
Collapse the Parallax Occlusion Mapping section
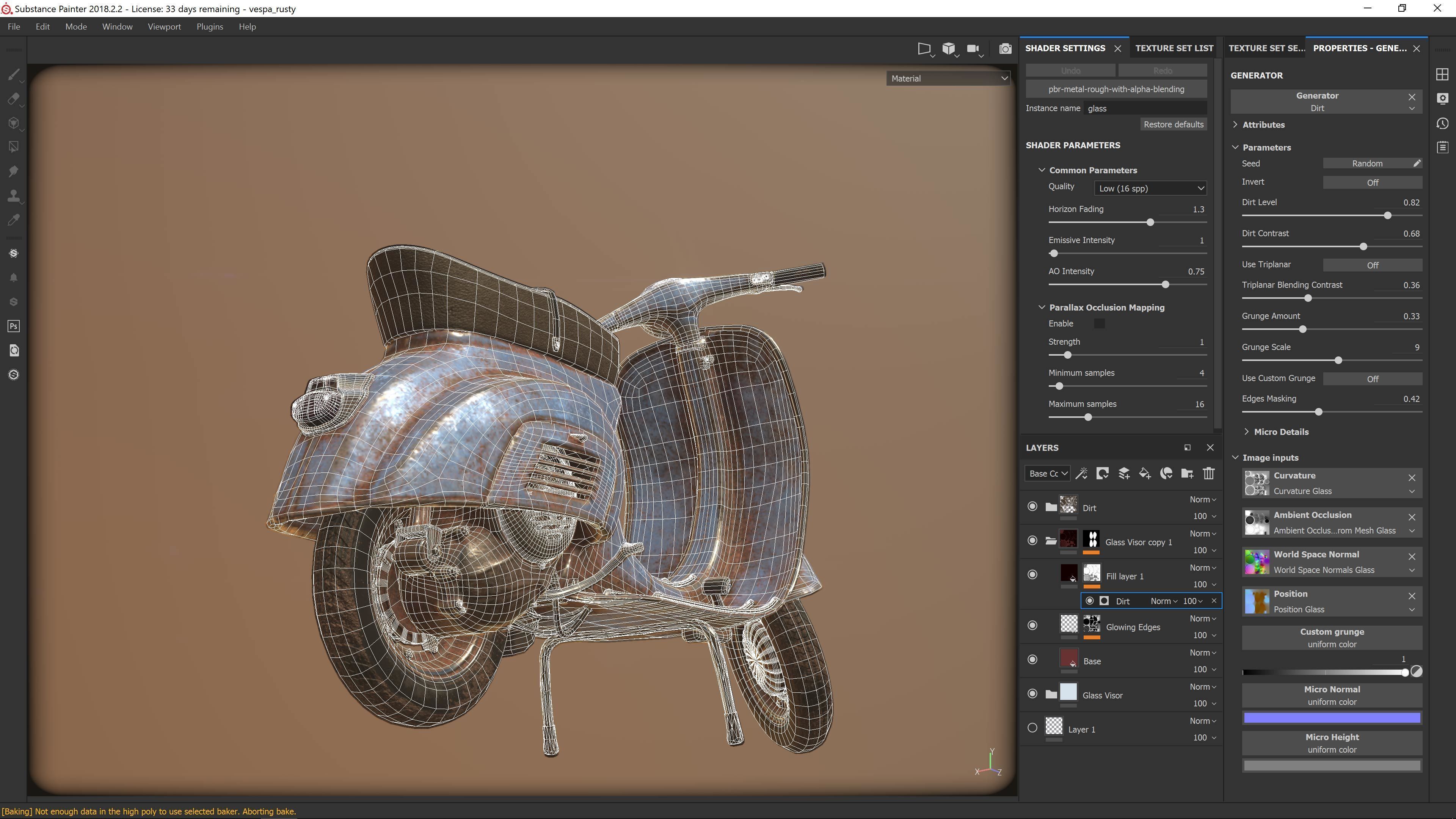(1042, 308)
